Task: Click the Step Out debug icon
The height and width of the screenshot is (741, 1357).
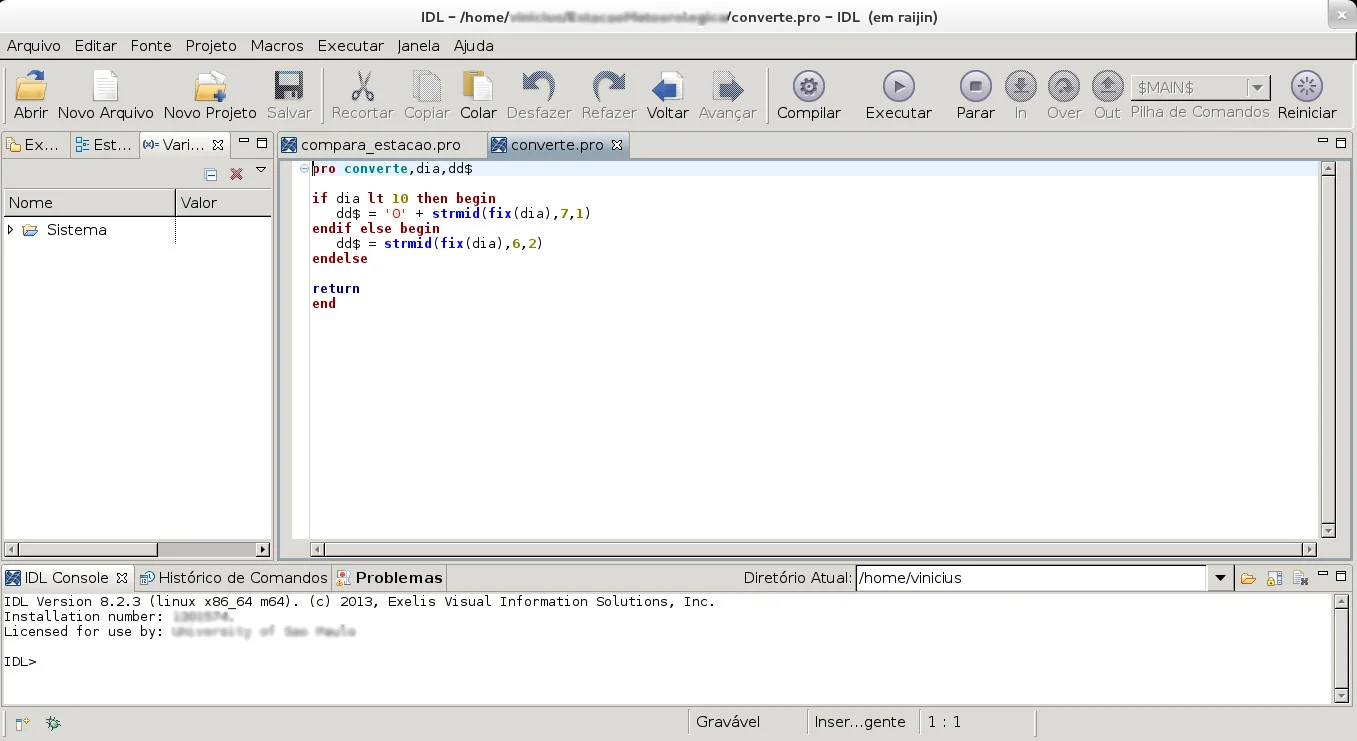Action: pos(1107,86)
